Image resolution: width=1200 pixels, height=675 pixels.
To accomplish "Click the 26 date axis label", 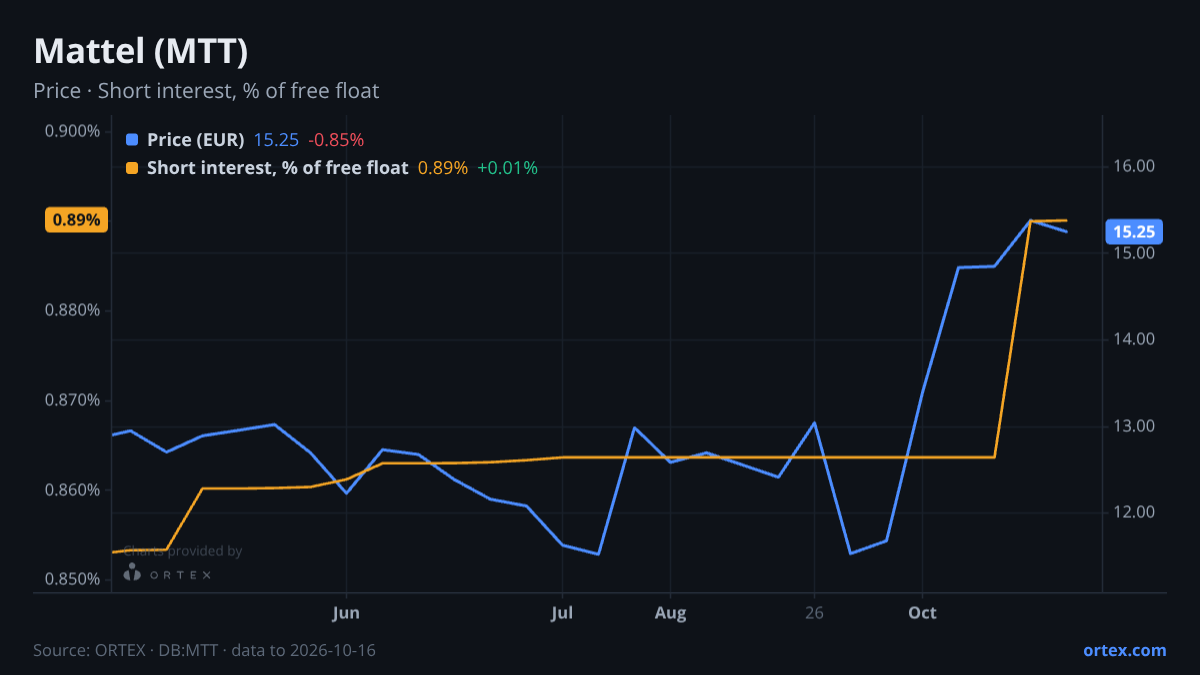I will pyautogui.click(x=814, y=613).
